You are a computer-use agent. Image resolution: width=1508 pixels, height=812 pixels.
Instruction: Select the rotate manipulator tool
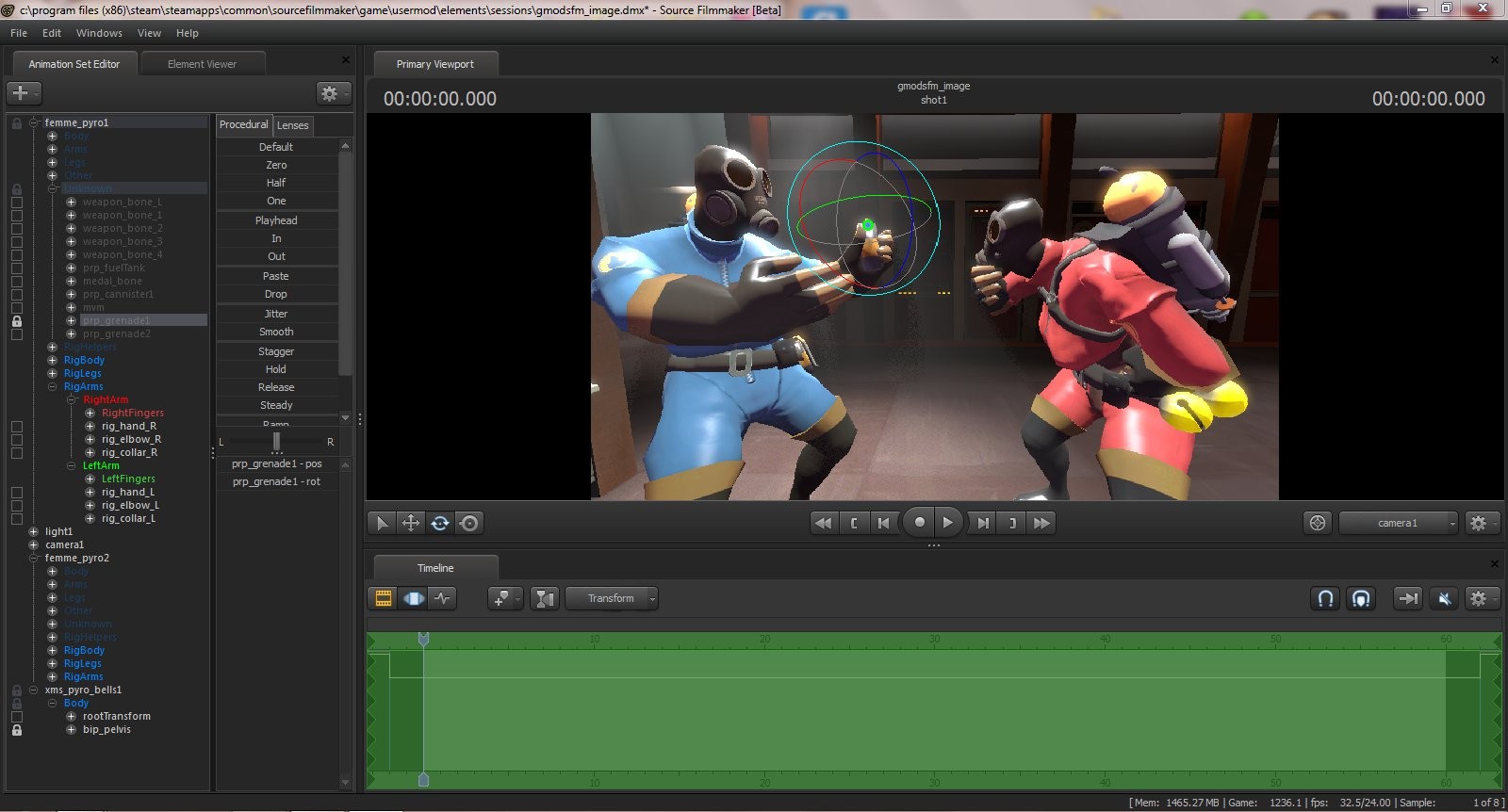(440, 523)
